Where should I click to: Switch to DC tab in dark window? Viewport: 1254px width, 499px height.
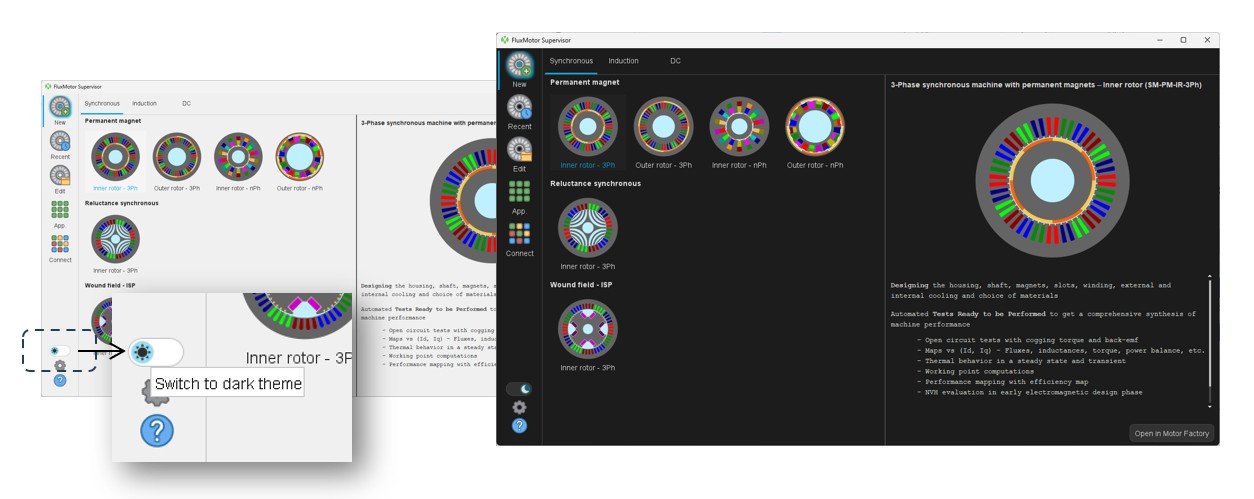[x=676, y=61]
